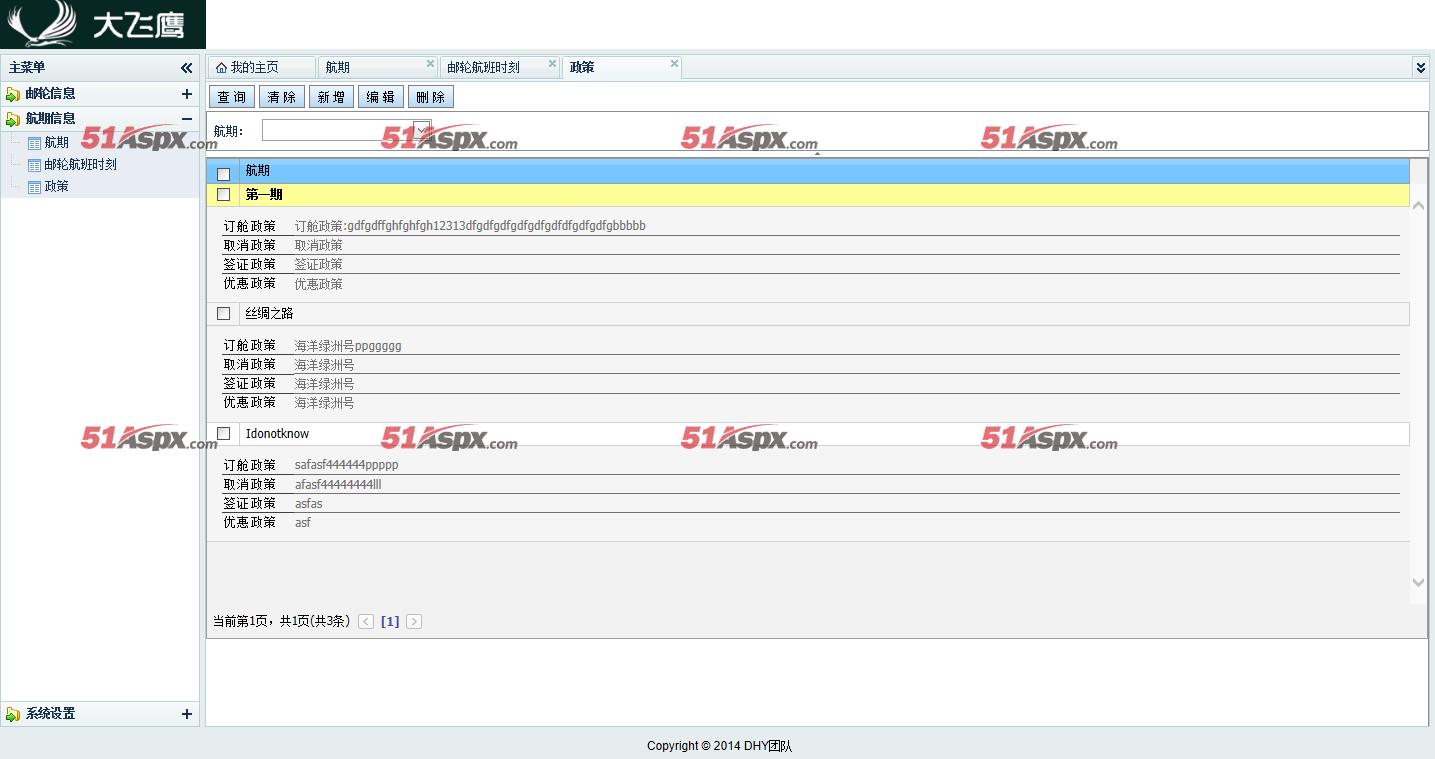1435x759 pixels.
Task: Open the 航期信息 menu header
Action: pos(100,118)
